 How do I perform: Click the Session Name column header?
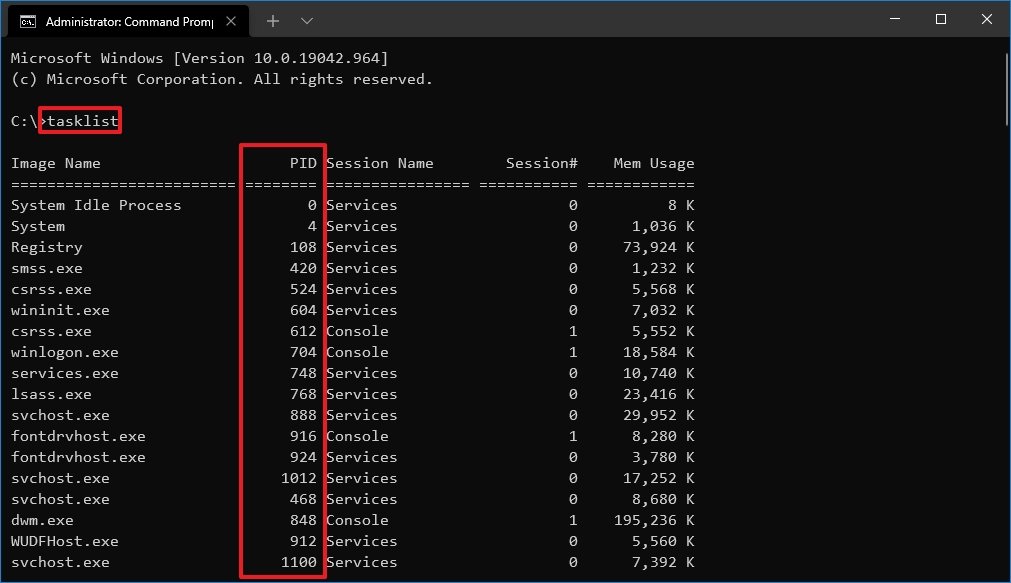pyautogui.click(x=380, y=162)
